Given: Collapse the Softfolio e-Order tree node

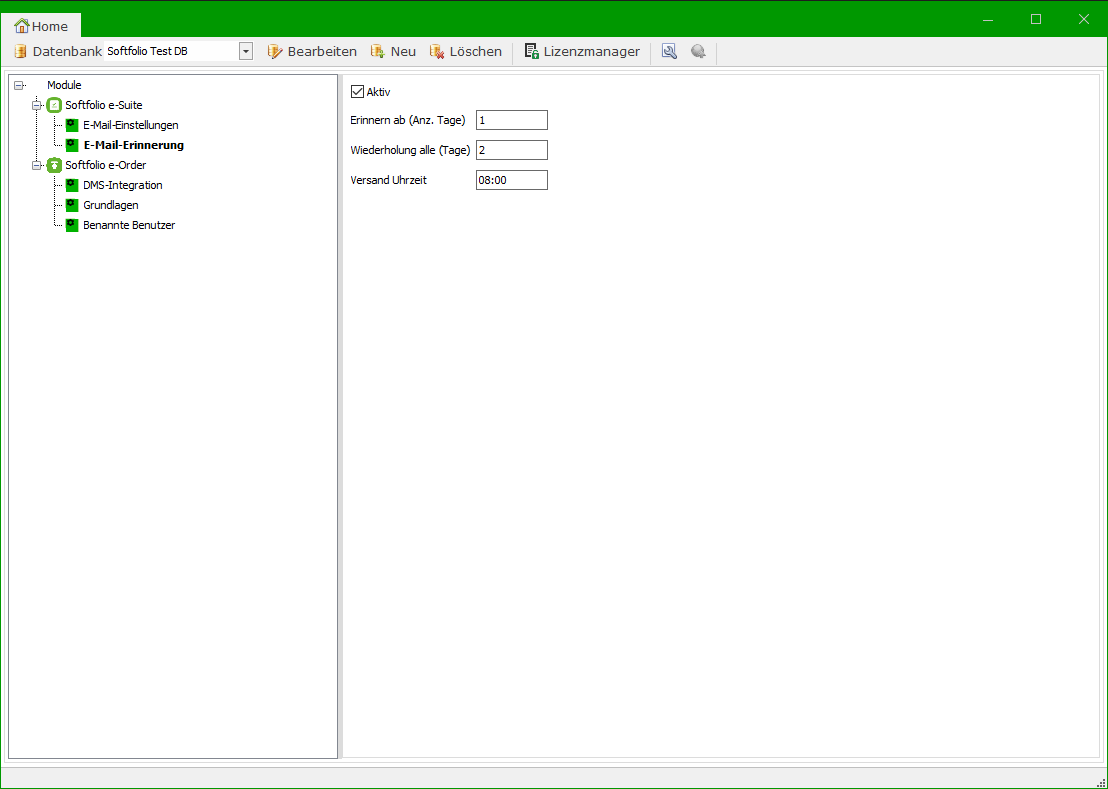Looking at the screenshot, I should pos(37,165).
